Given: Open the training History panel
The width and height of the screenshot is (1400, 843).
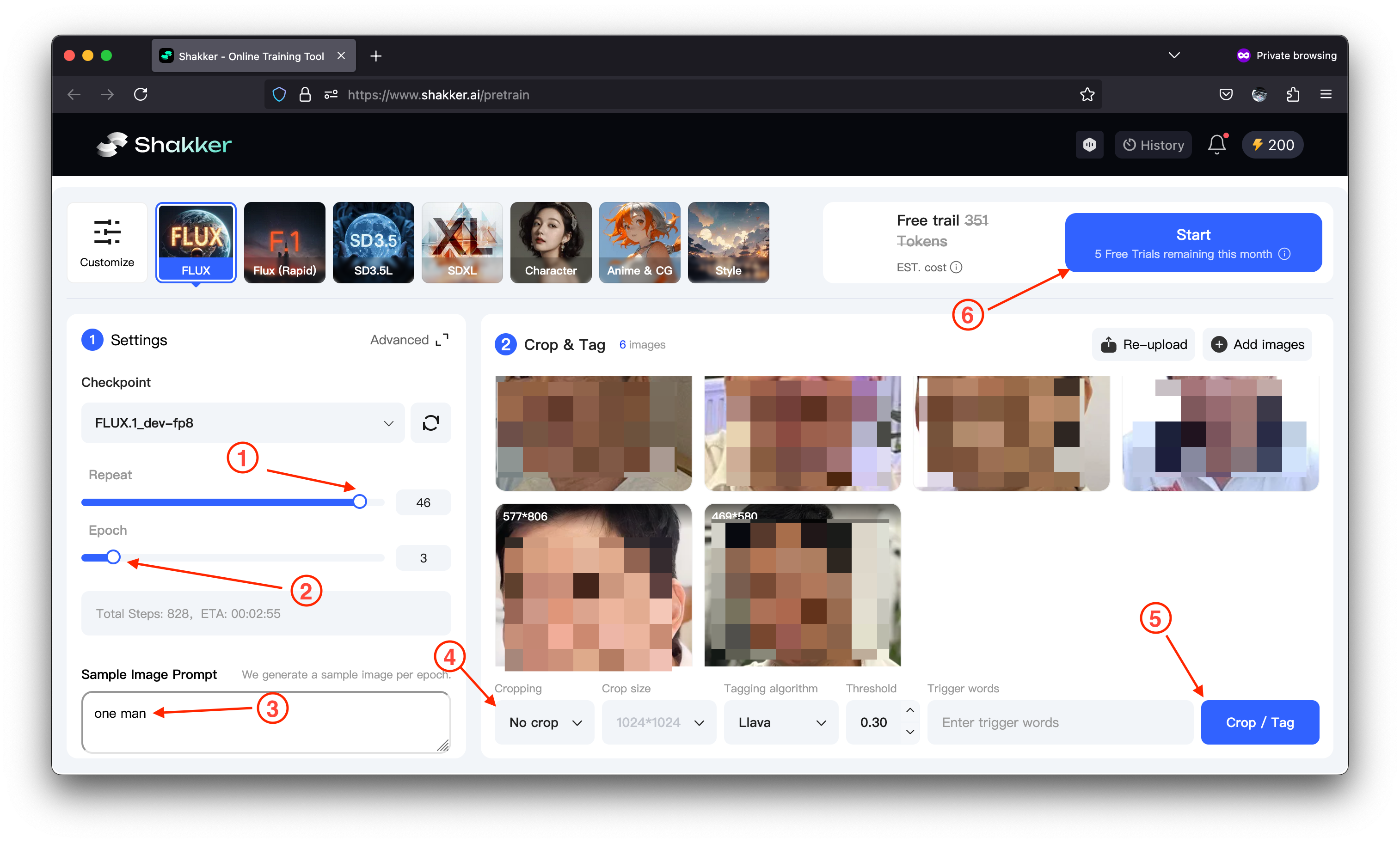Looking at the screenshot, I should [x=1153, y=144].
